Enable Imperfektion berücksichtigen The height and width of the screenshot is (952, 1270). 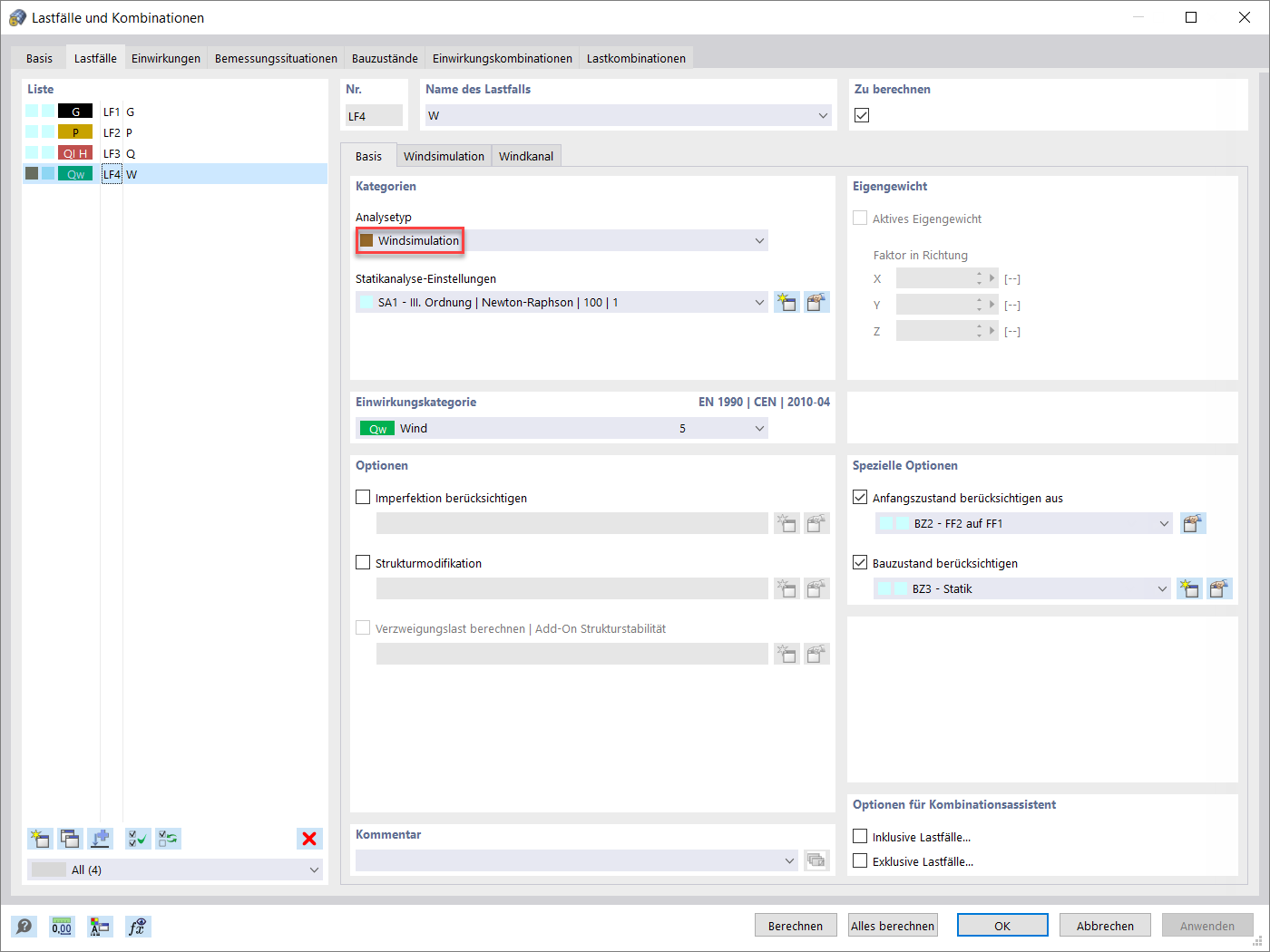point(363,497)
